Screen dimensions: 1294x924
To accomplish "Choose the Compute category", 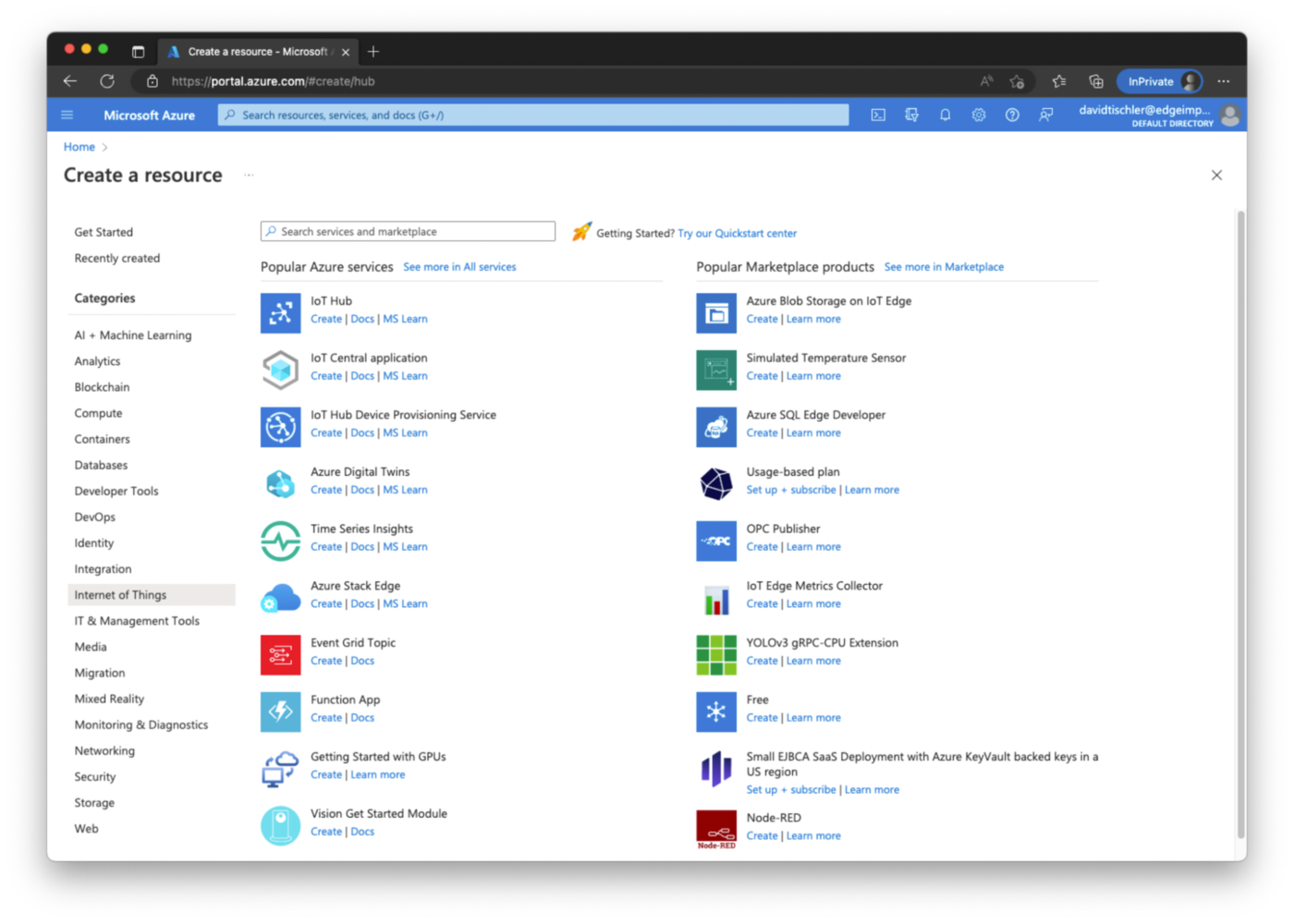I will pyautogui.click(x=98, y=413).
